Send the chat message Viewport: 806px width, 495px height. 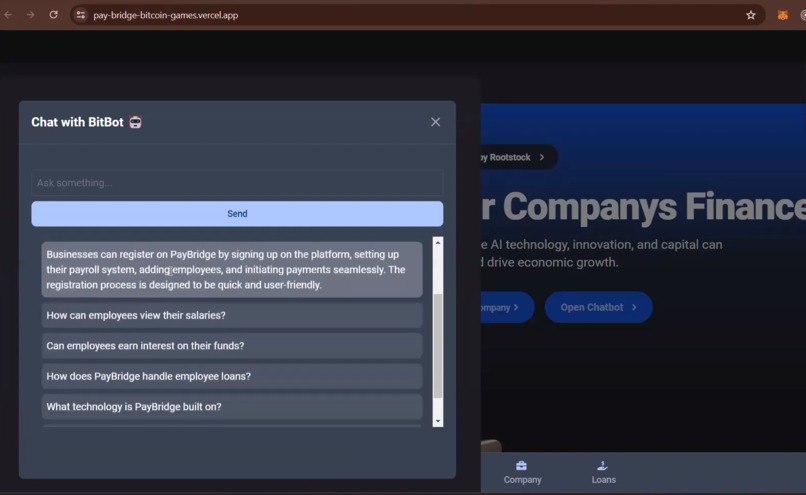coord(237,214)
